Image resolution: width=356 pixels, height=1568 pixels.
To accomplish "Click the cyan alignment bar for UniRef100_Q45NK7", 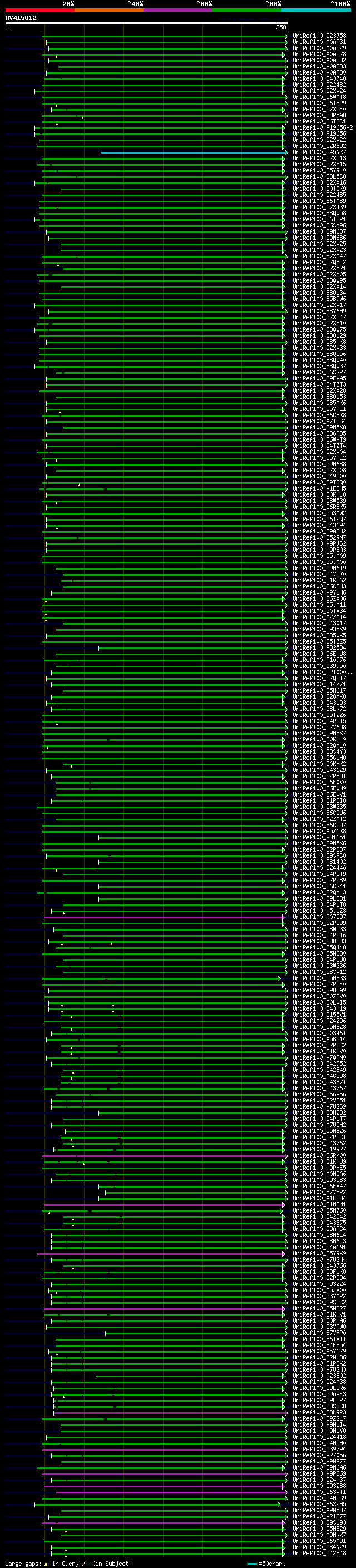I will click(194, 152).
